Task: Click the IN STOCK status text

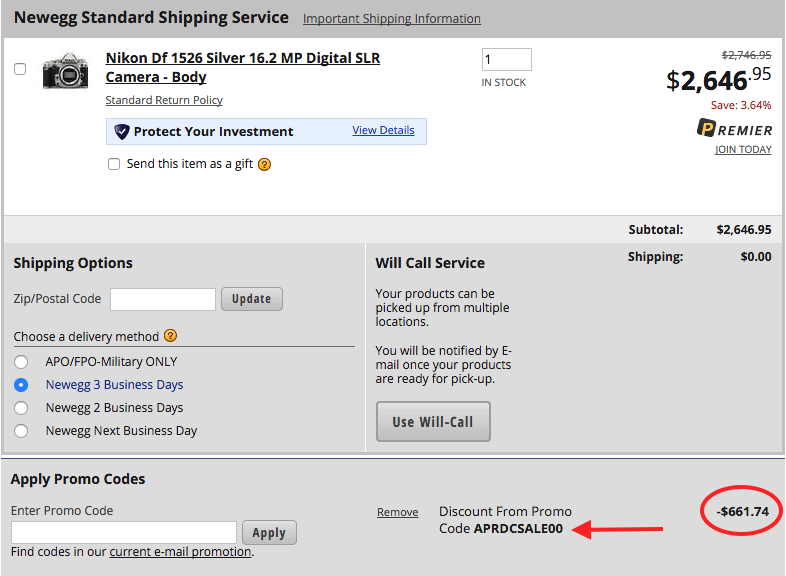Action: click(x=503, y=82)
